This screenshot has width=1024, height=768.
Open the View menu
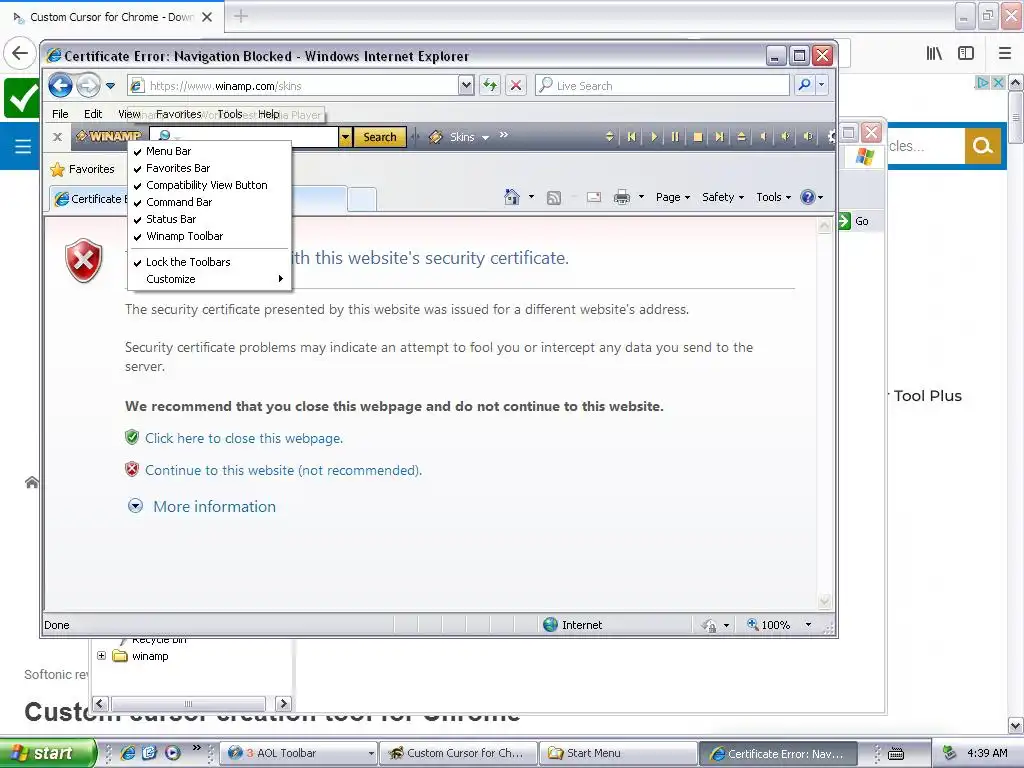click(129, 114)
